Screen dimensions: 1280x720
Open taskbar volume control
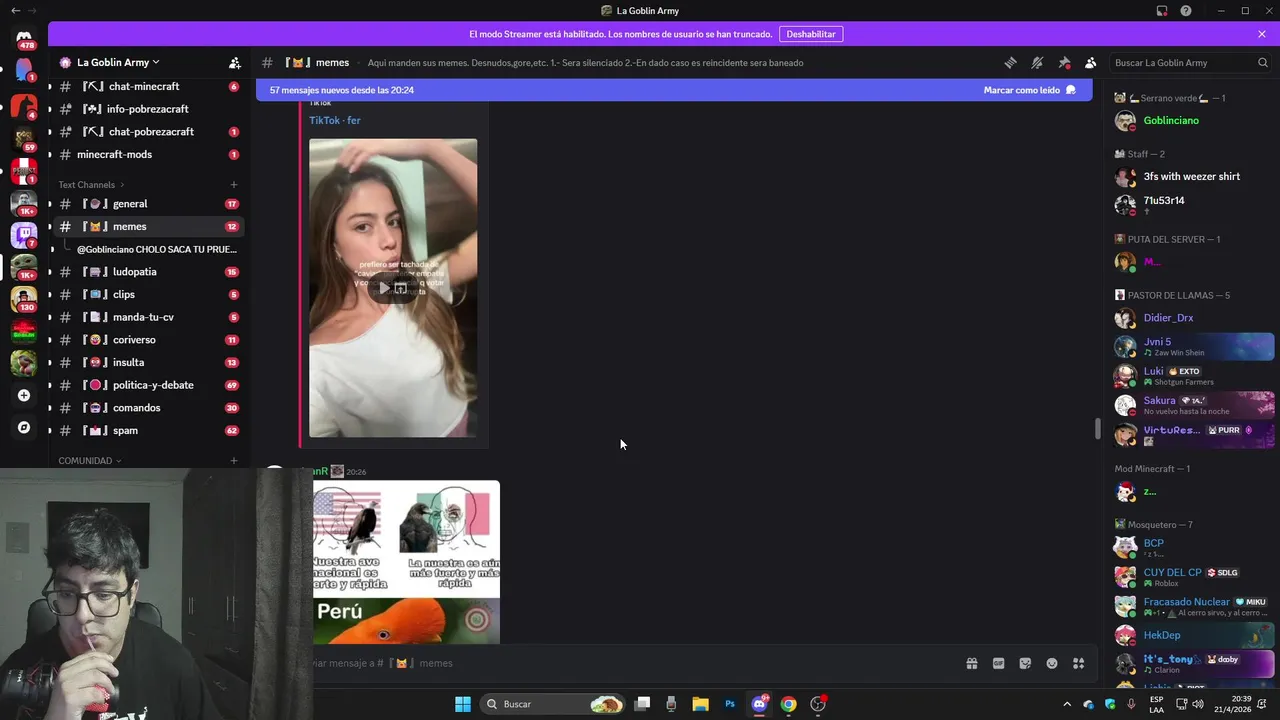pyautogui.click(x=1198, y=704)
